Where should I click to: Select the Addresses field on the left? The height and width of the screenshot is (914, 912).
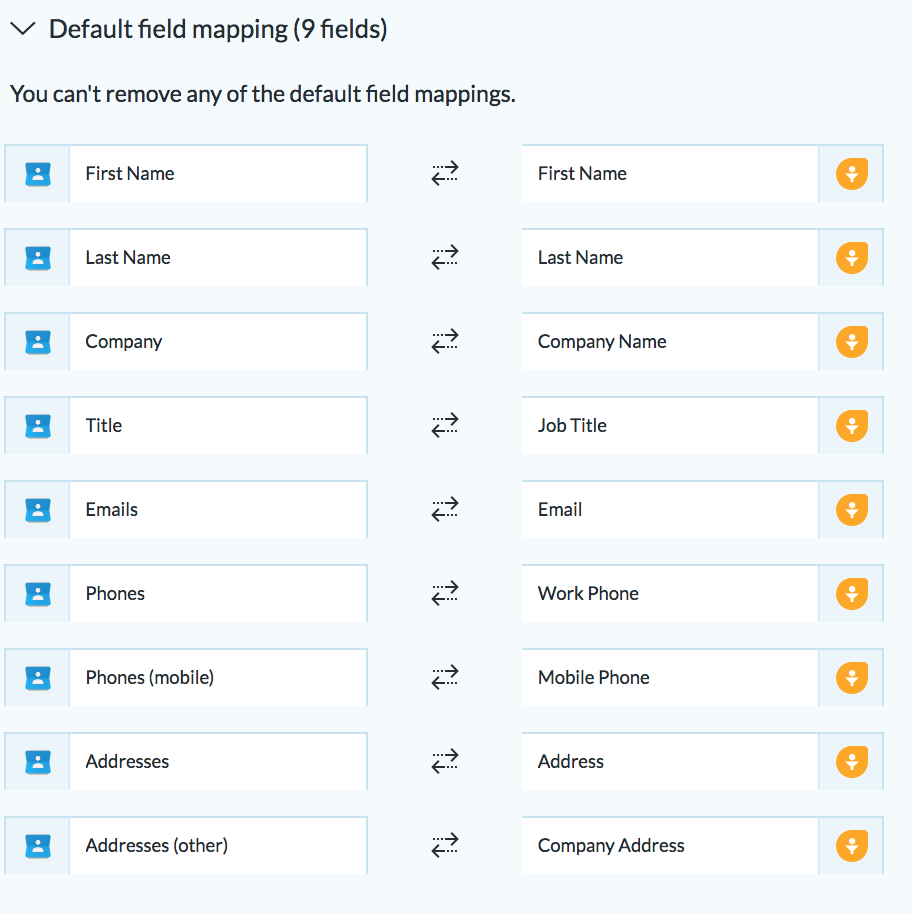[x=218, y=761]
